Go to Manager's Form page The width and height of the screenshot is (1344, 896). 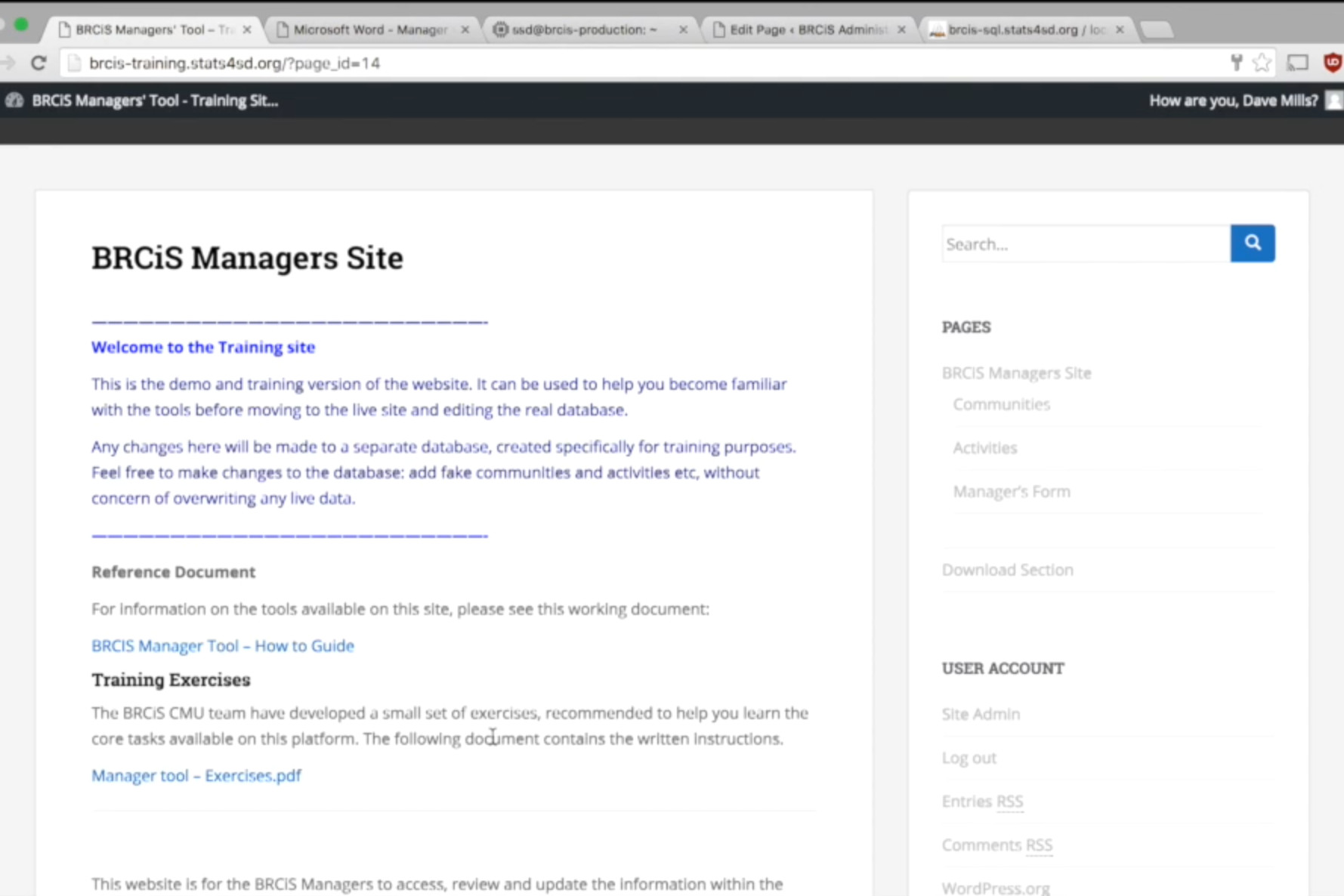tap(1011, 492)
